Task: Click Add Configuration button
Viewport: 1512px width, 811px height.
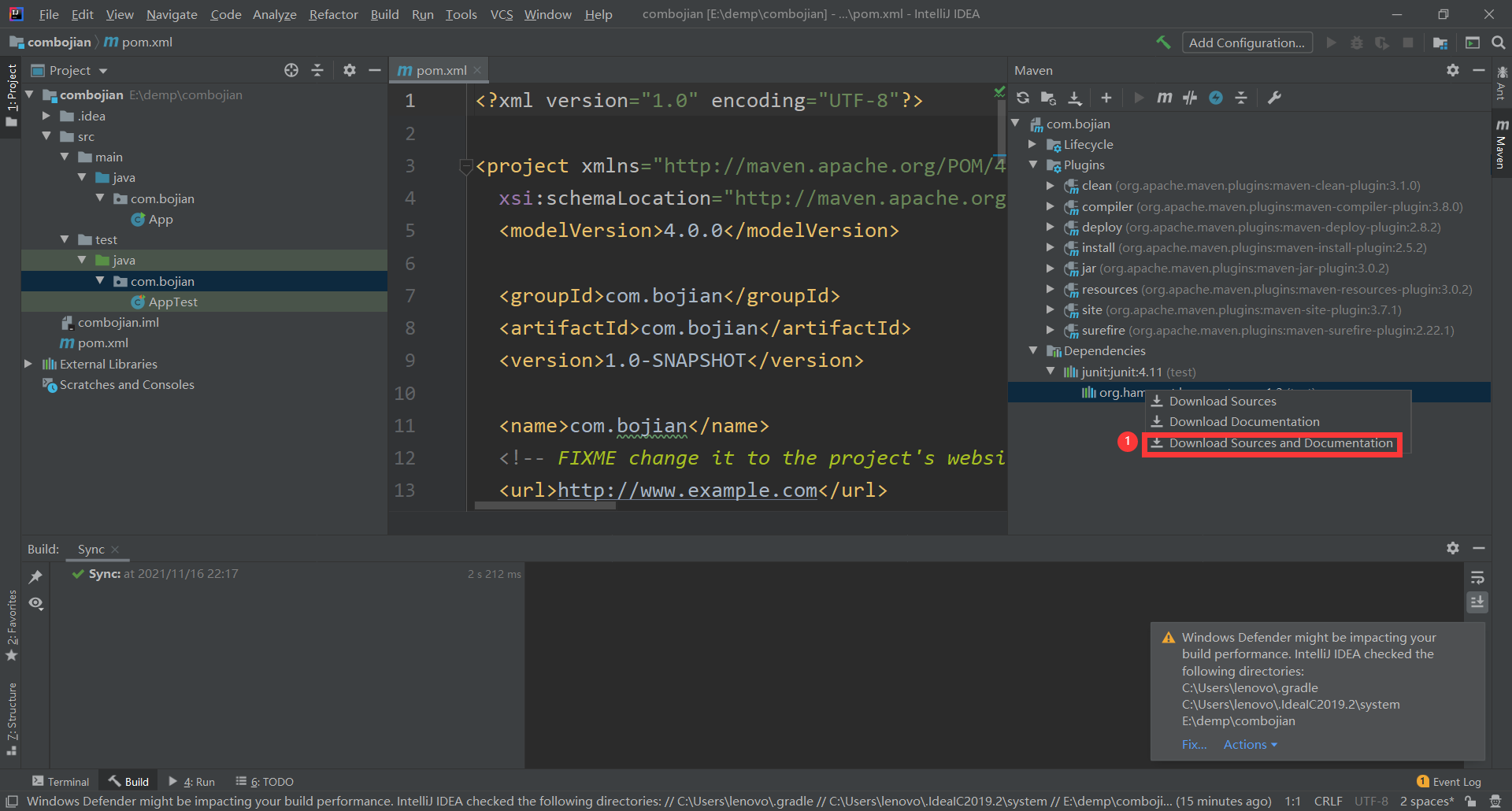Action: (1247, 43)
